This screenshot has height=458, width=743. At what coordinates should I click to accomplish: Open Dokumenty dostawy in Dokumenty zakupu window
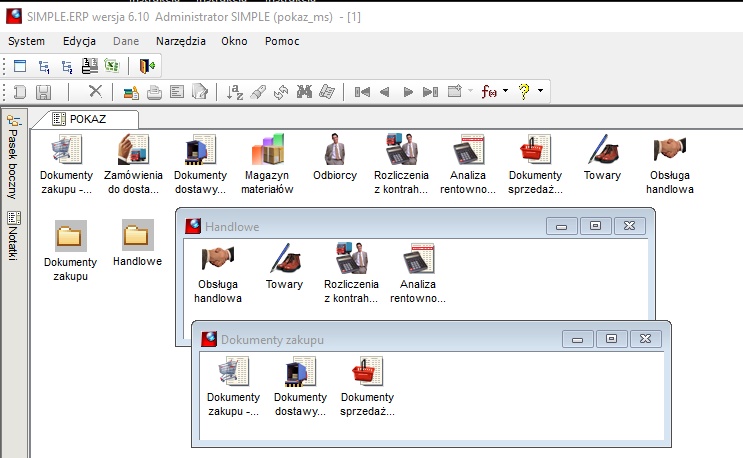coord(300,386)
